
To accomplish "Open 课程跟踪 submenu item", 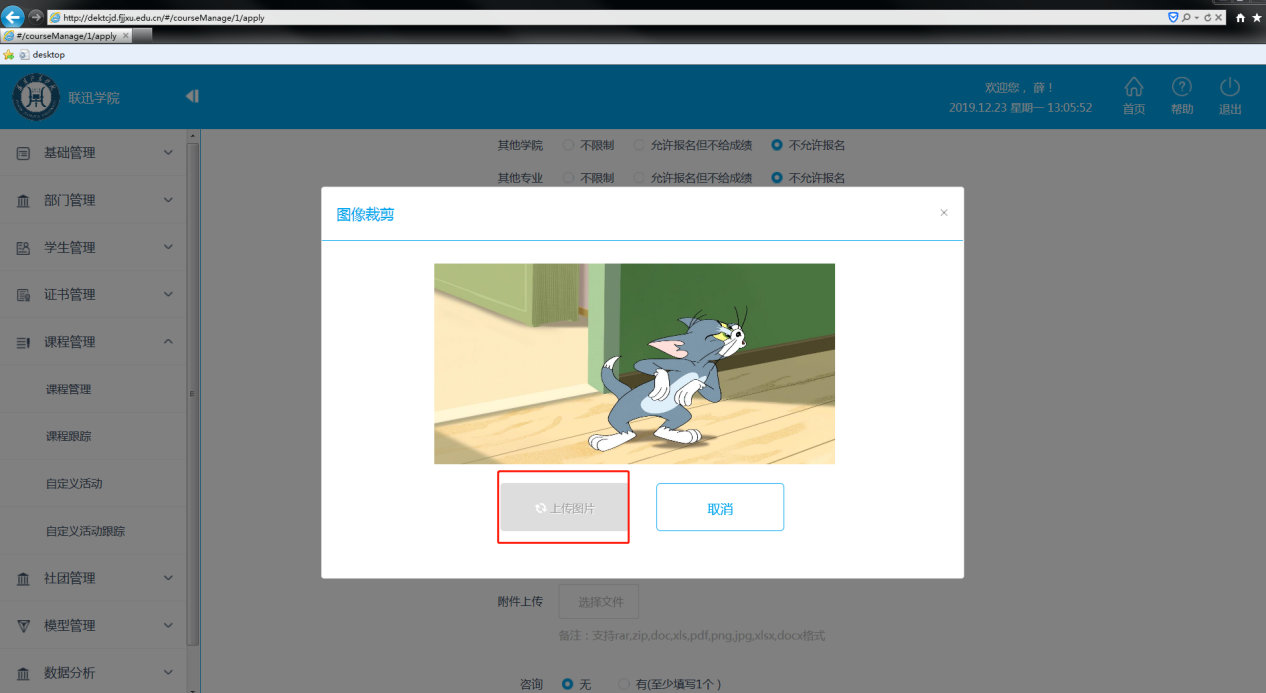I will pos(68,437).
